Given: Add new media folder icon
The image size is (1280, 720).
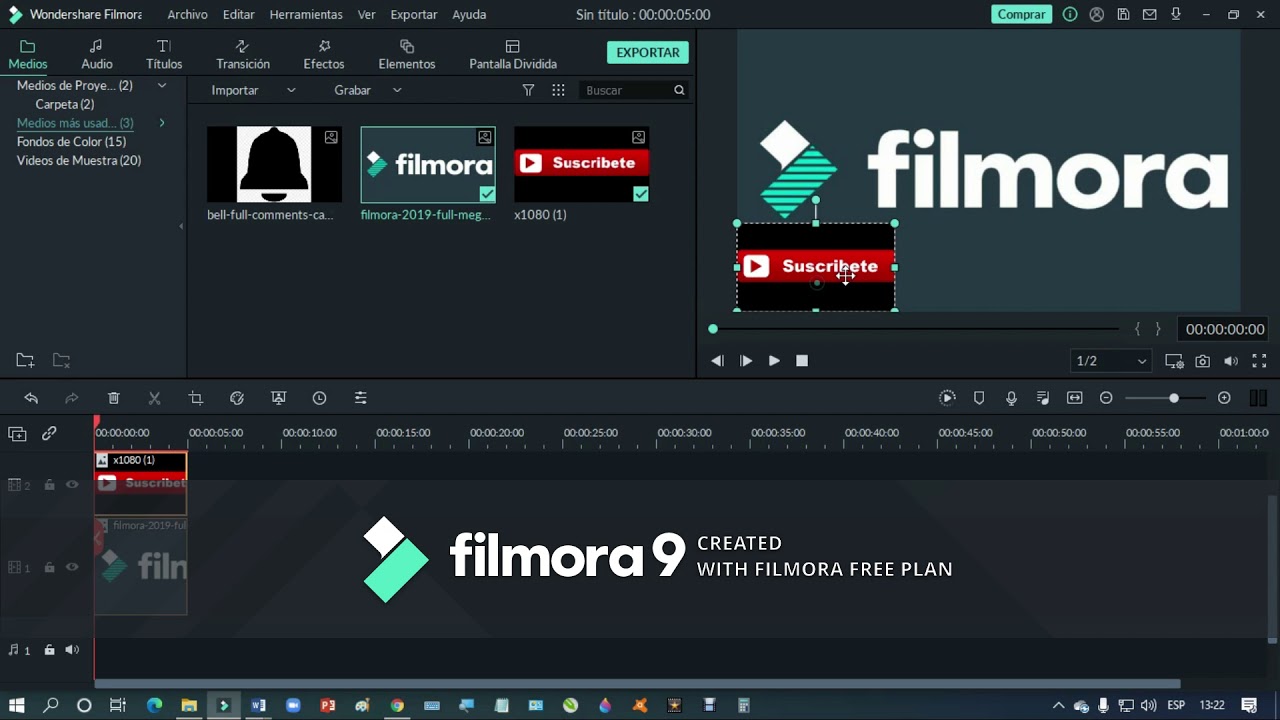Looking at the screenshot, I should [25, 361].
